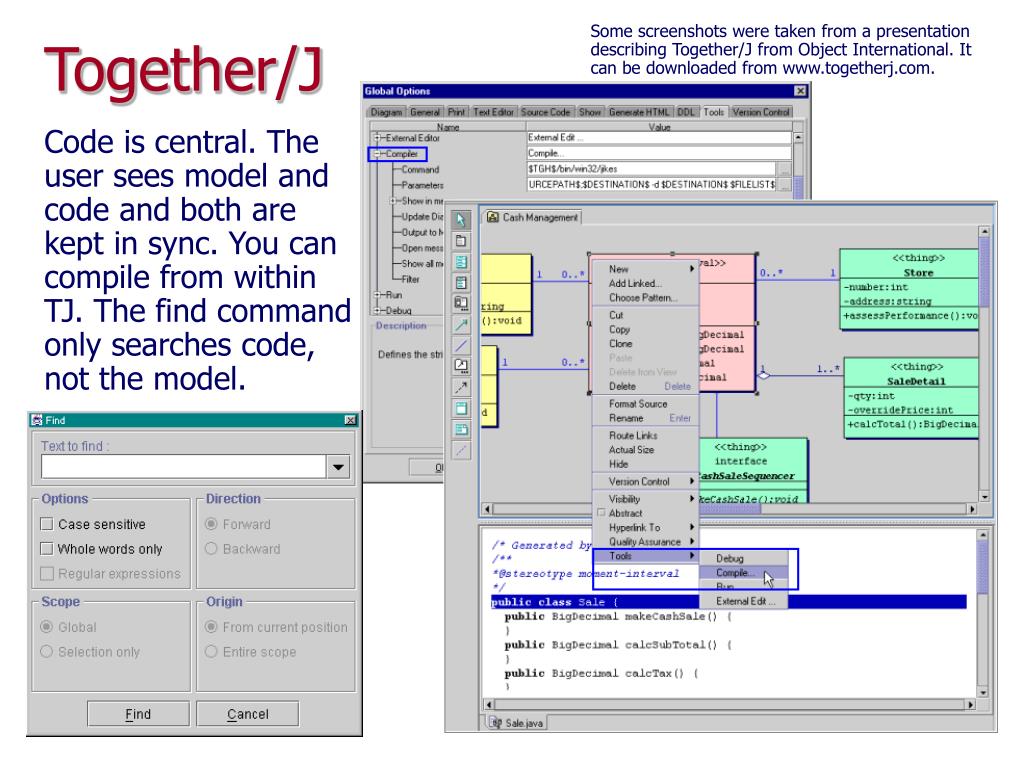Switch to the Generate HTML tab
1024x768 pixels.
[x=639, y=112]
